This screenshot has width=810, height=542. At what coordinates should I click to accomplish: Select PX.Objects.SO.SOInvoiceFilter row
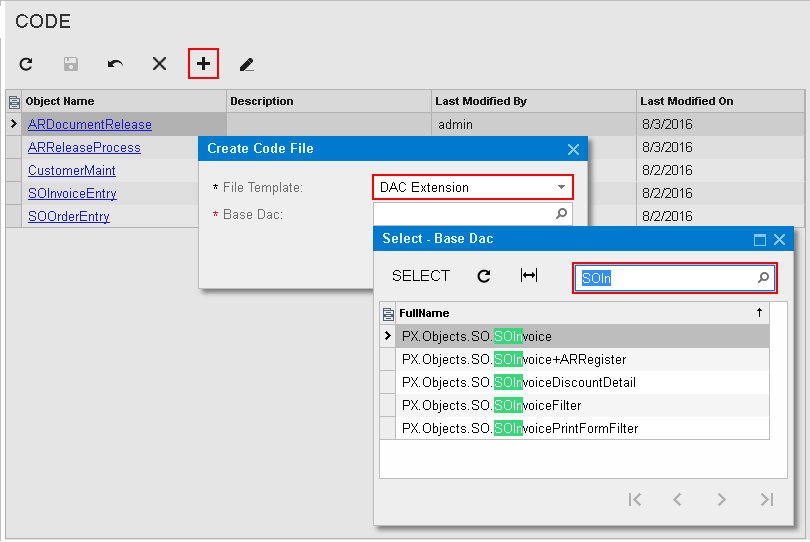pyautogui.click(x=583, y=405)
